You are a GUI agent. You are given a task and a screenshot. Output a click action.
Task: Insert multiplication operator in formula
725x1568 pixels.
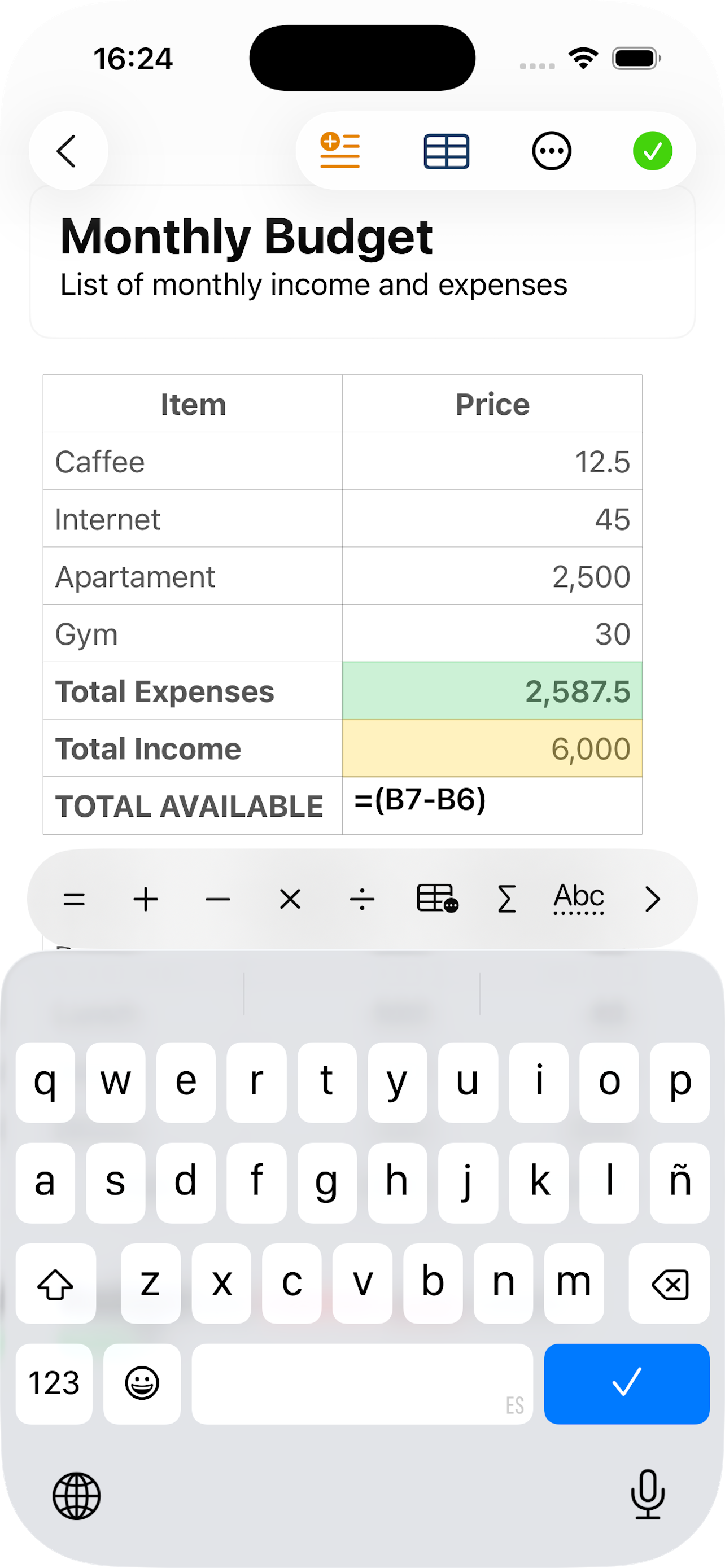coord(290,899)
